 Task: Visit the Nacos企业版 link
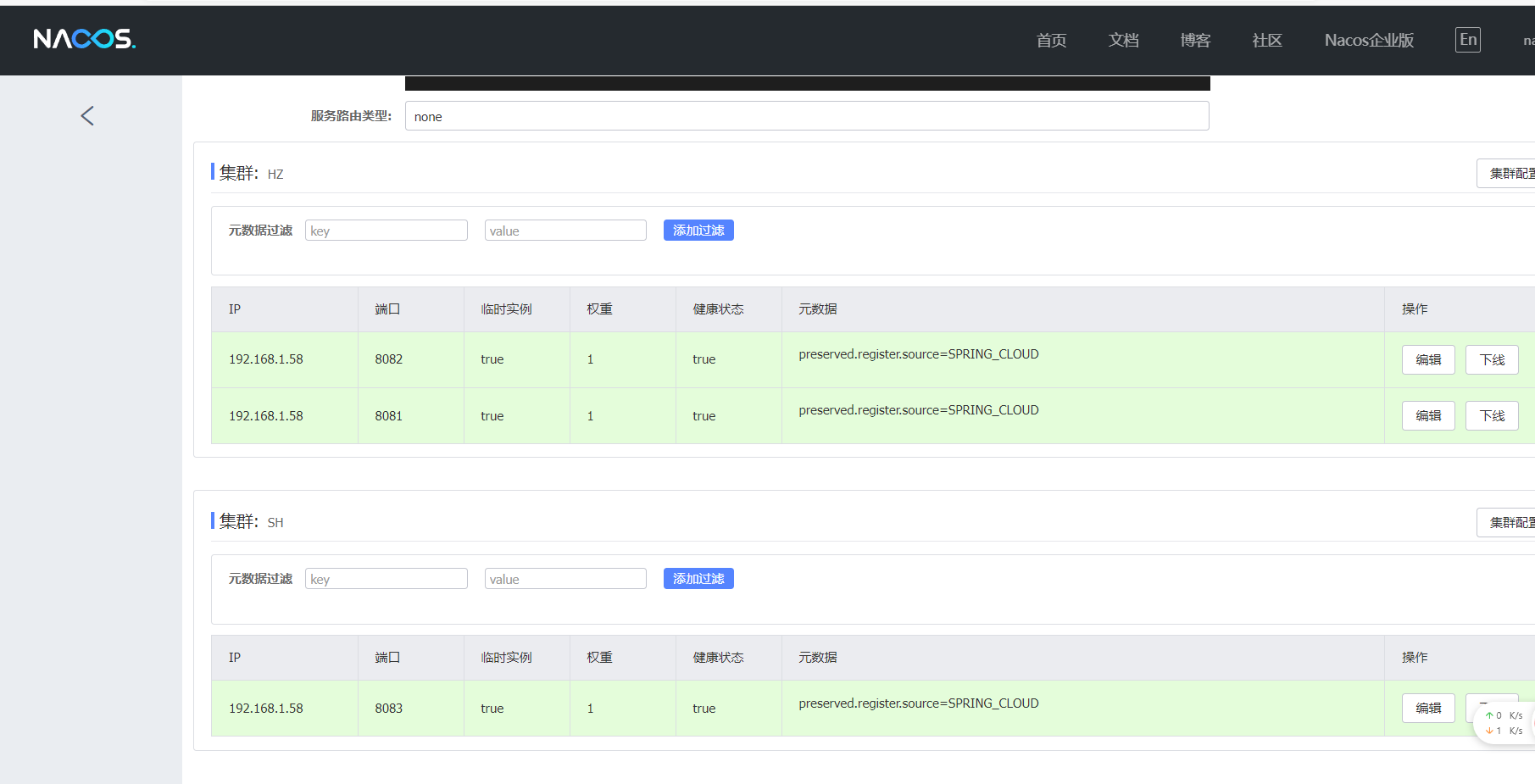1369,41
